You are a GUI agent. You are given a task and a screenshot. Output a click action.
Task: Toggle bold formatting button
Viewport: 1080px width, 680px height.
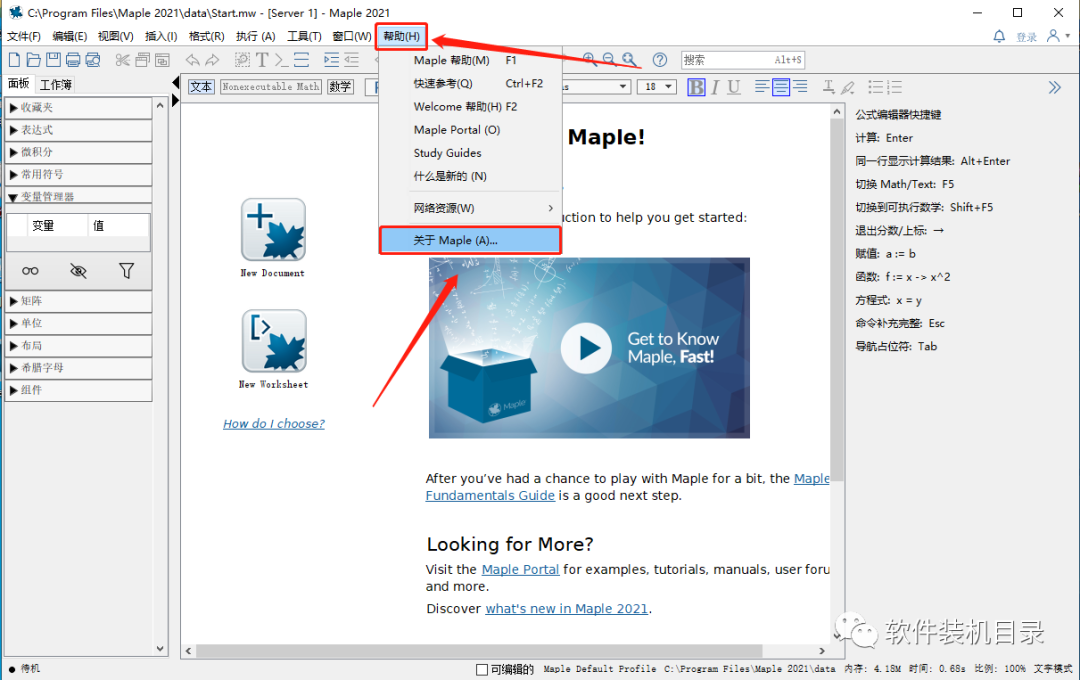click(x=696, y=87)
